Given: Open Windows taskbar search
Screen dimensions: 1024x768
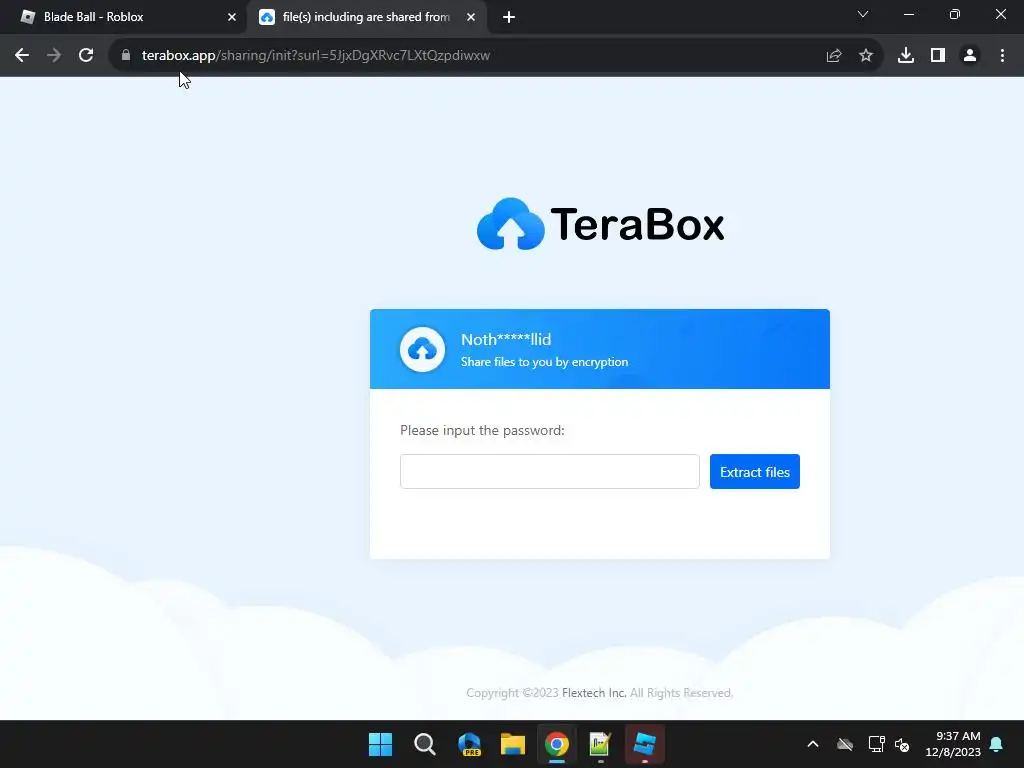Looking at the screenshot, I should (424, 744).
